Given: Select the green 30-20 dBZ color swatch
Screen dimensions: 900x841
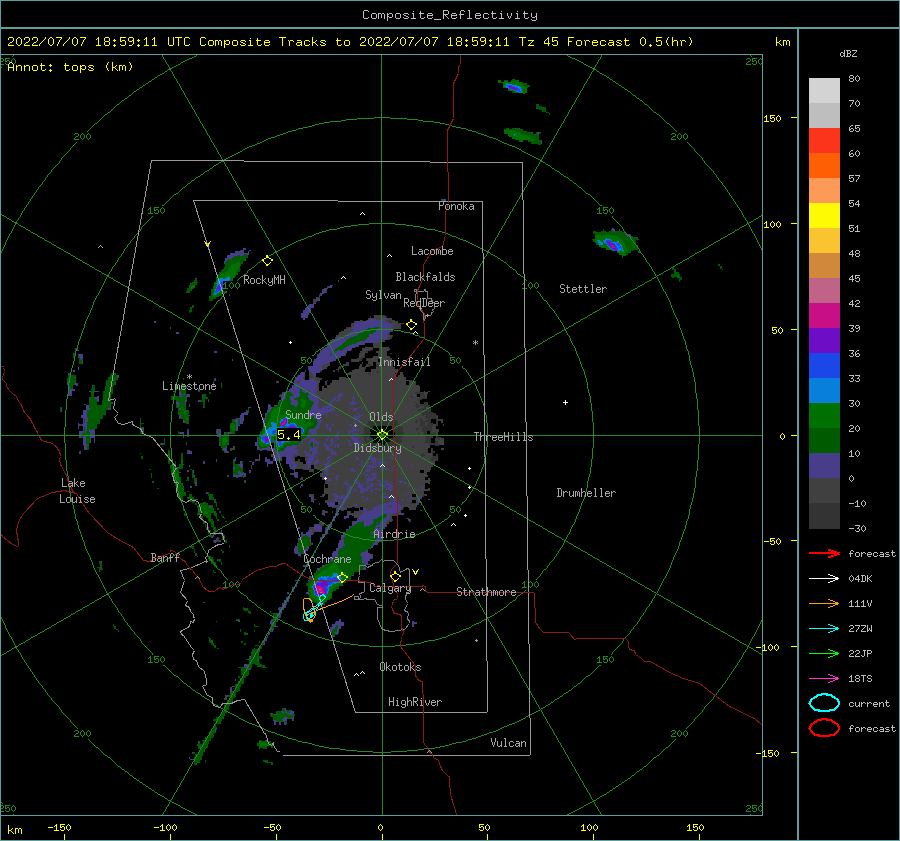Looking at the screenshot, I should [824, 415].
